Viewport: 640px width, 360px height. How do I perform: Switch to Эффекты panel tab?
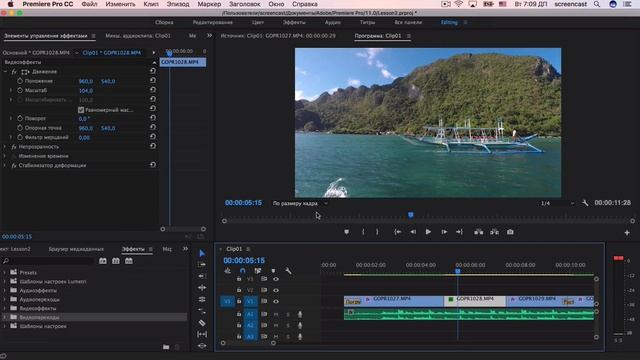pos(133,249)
